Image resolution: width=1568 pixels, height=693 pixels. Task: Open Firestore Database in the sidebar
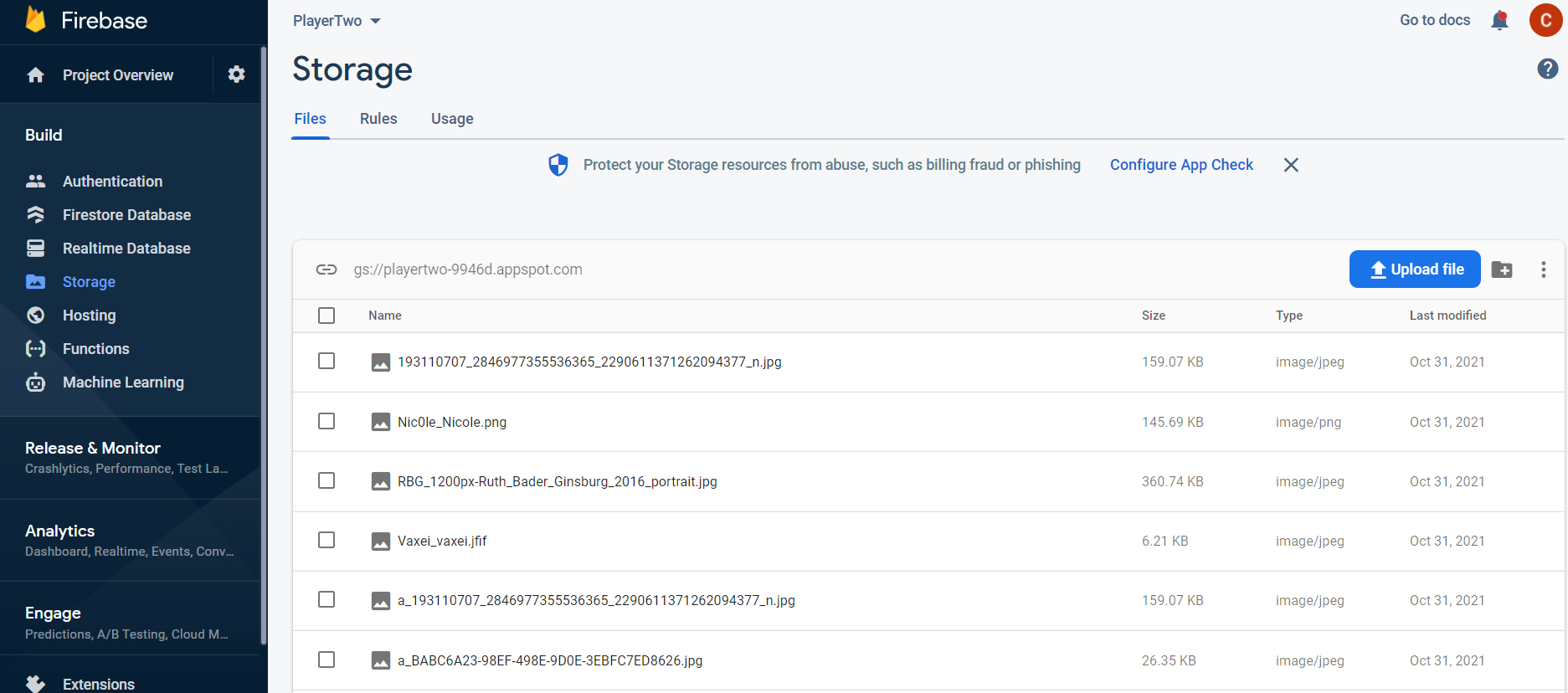click(x=126, y=215)
